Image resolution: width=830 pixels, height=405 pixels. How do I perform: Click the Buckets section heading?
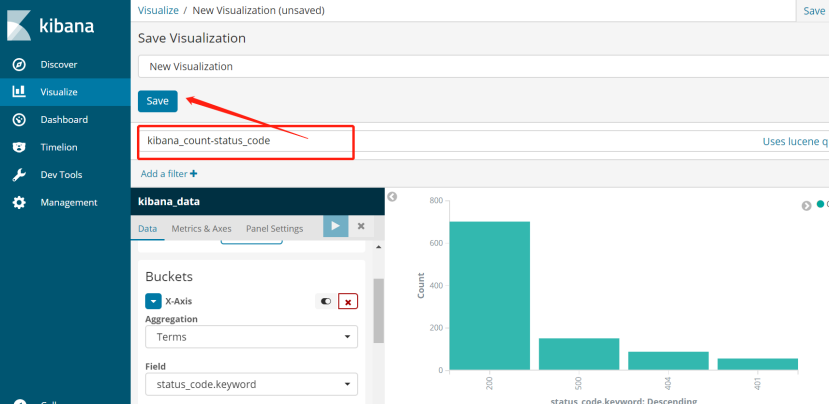[169, 276]
